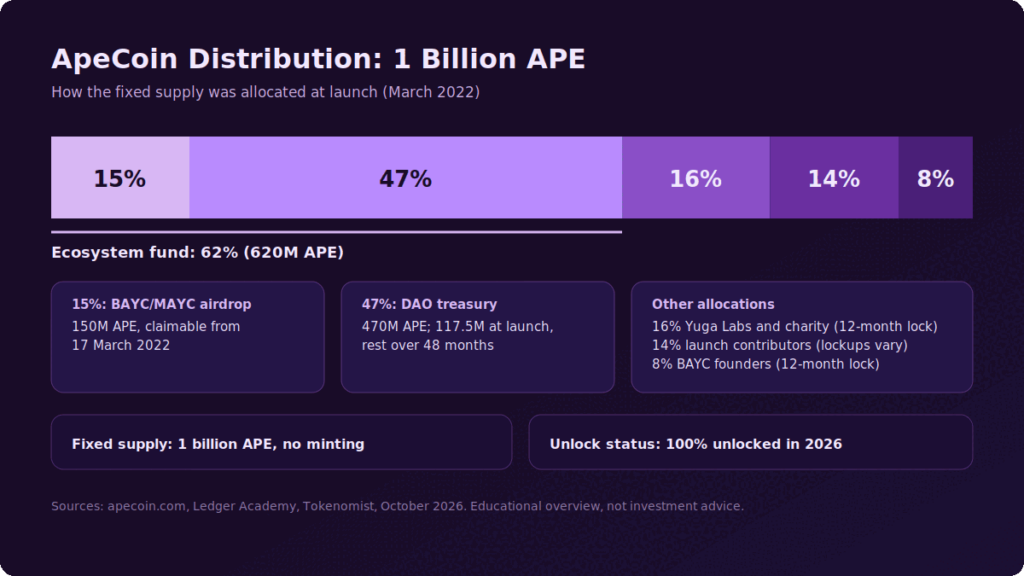Click 'Fixed supply: 1 billion APE, no minting'

click(x=218, y=444)
